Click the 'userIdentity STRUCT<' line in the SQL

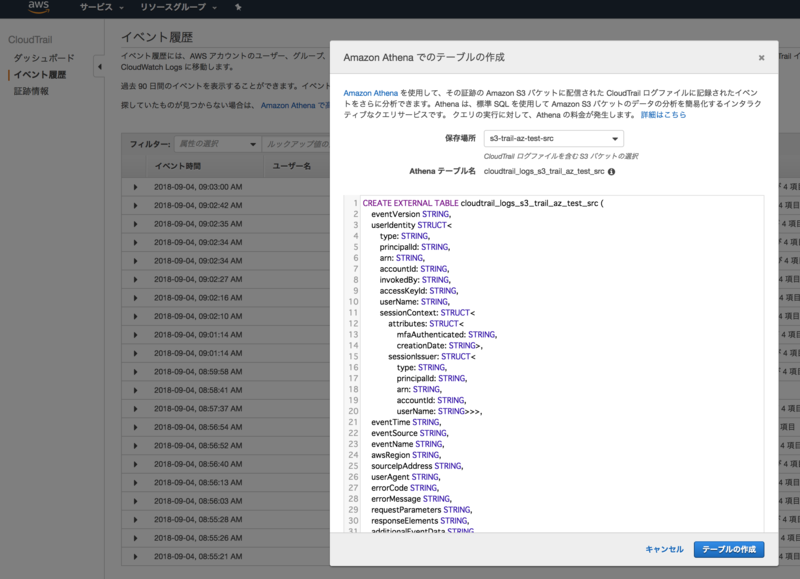pos(411,225)
